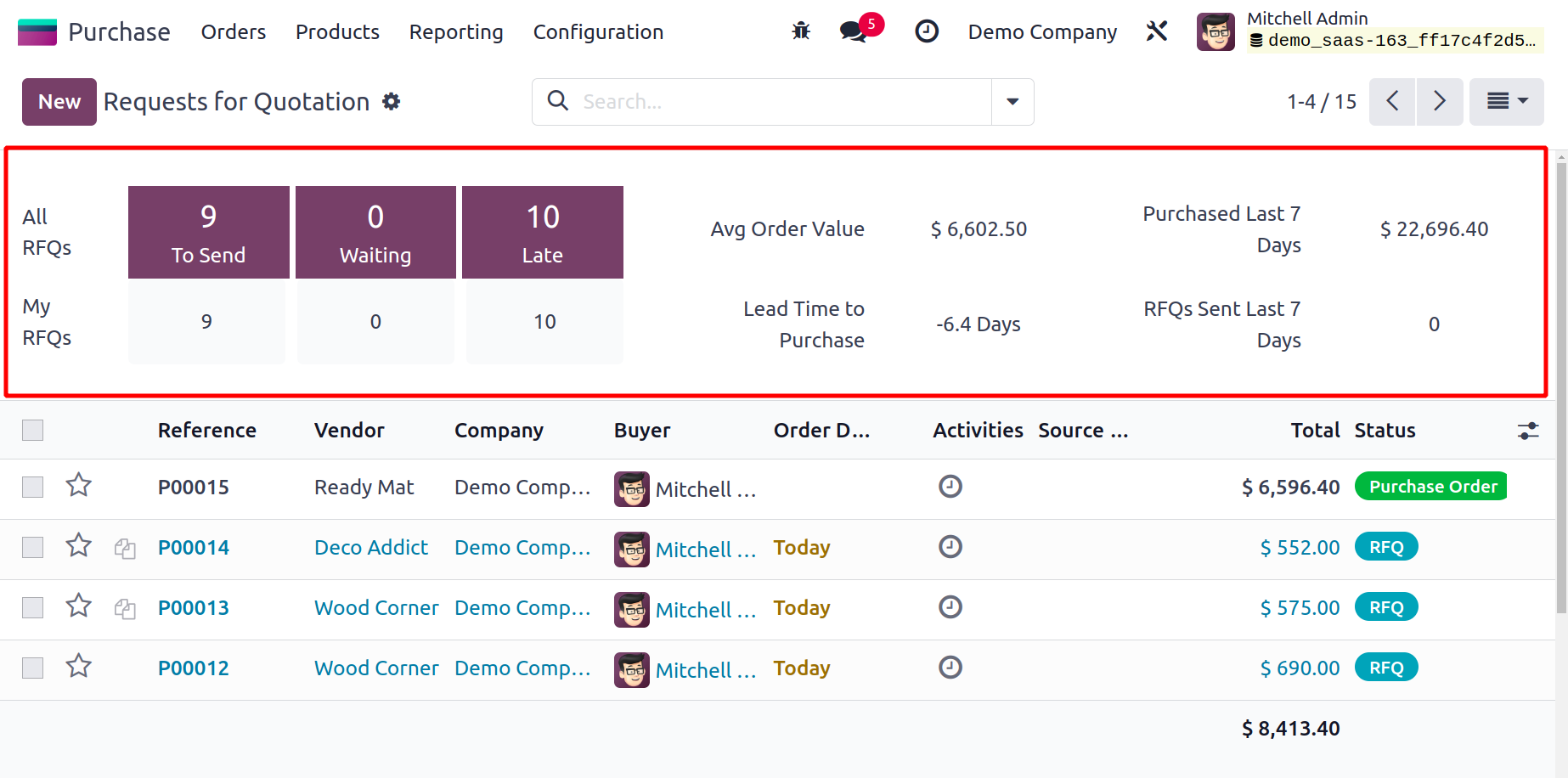Open the activities clock icon in navbar
The width and height of the screenshot is (1568, 778).
(x=926, y=31)
